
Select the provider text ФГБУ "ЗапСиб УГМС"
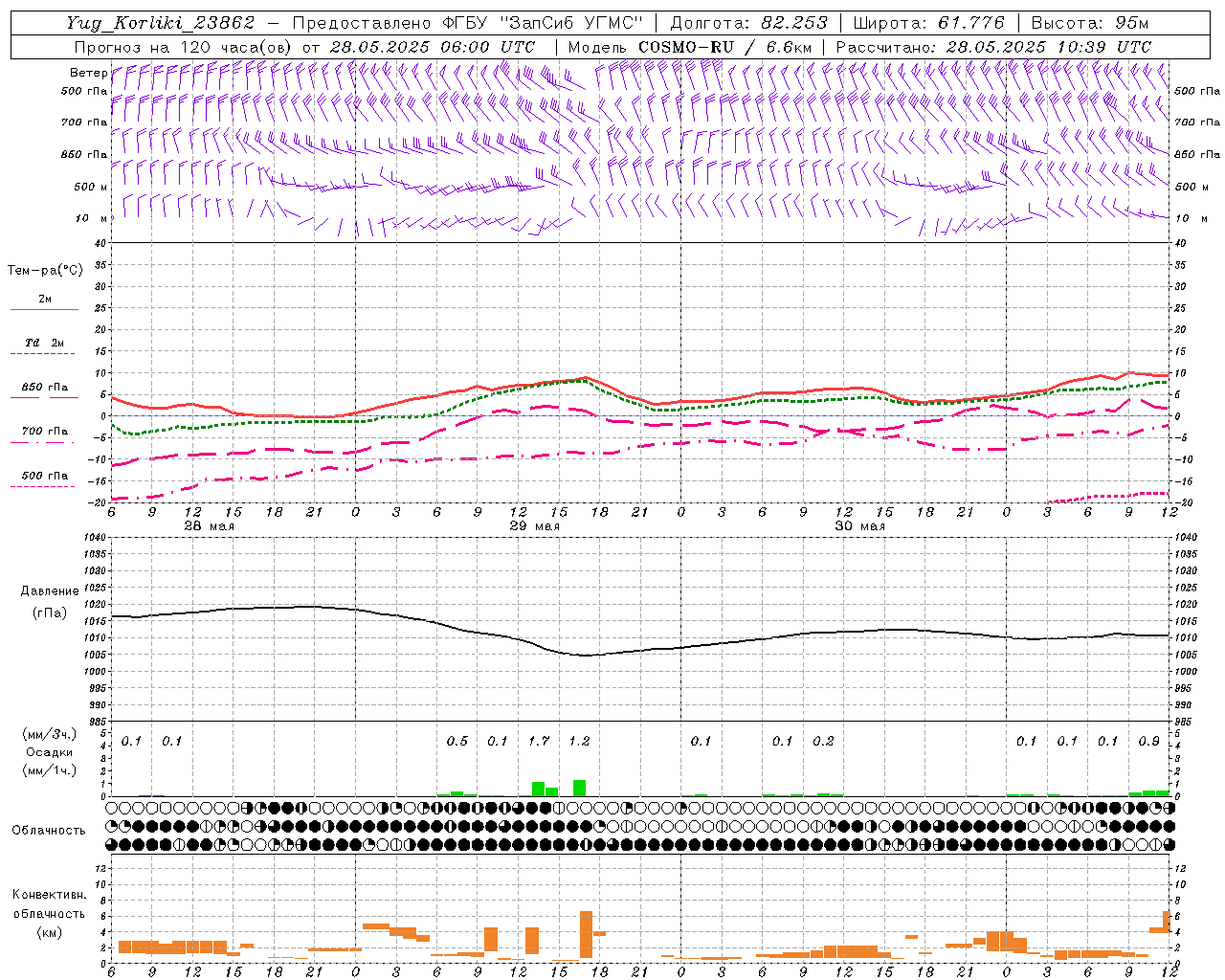click(x=543, y=23)
